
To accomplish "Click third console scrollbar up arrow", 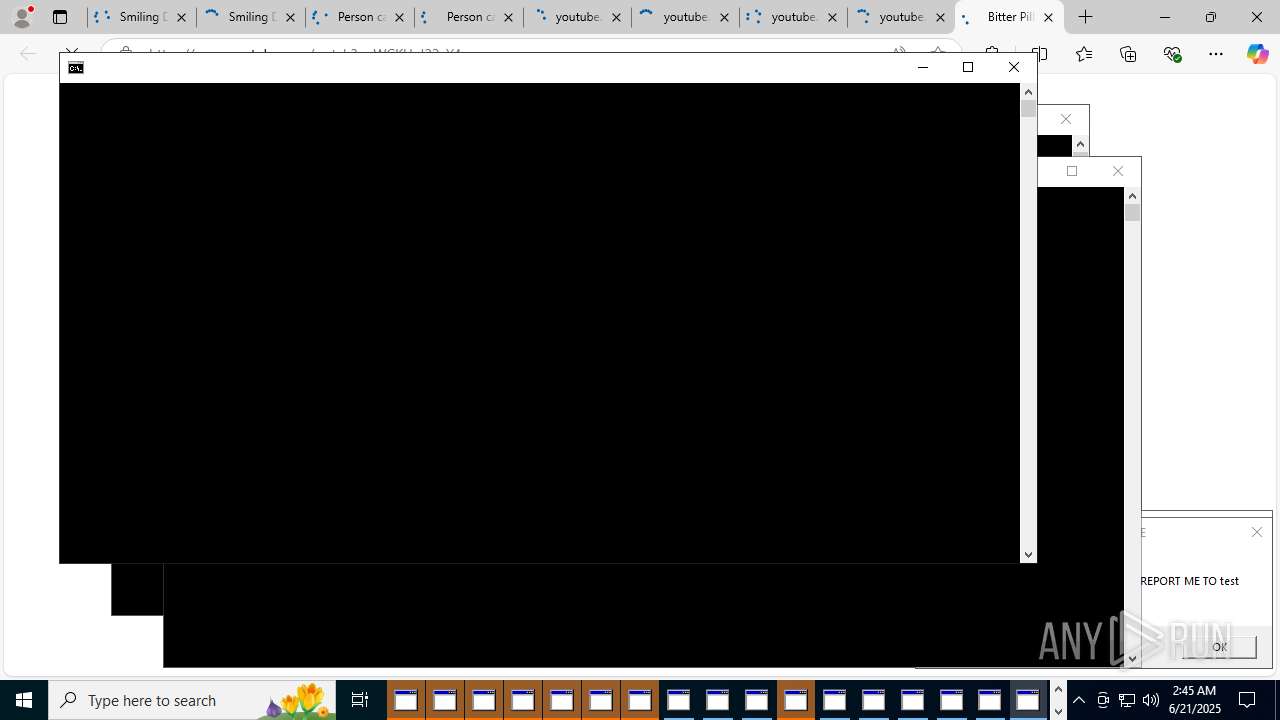I will 1132,196.
